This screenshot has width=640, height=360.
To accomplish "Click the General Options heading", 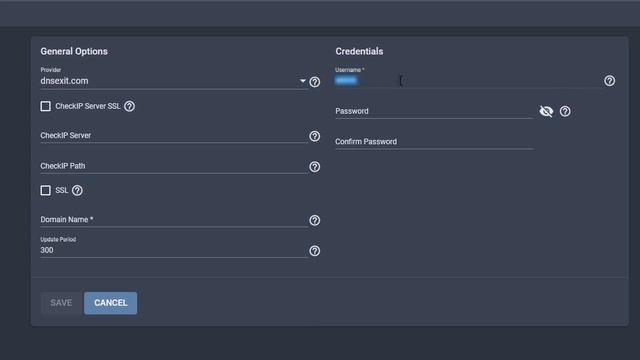I will click(74, 51).
